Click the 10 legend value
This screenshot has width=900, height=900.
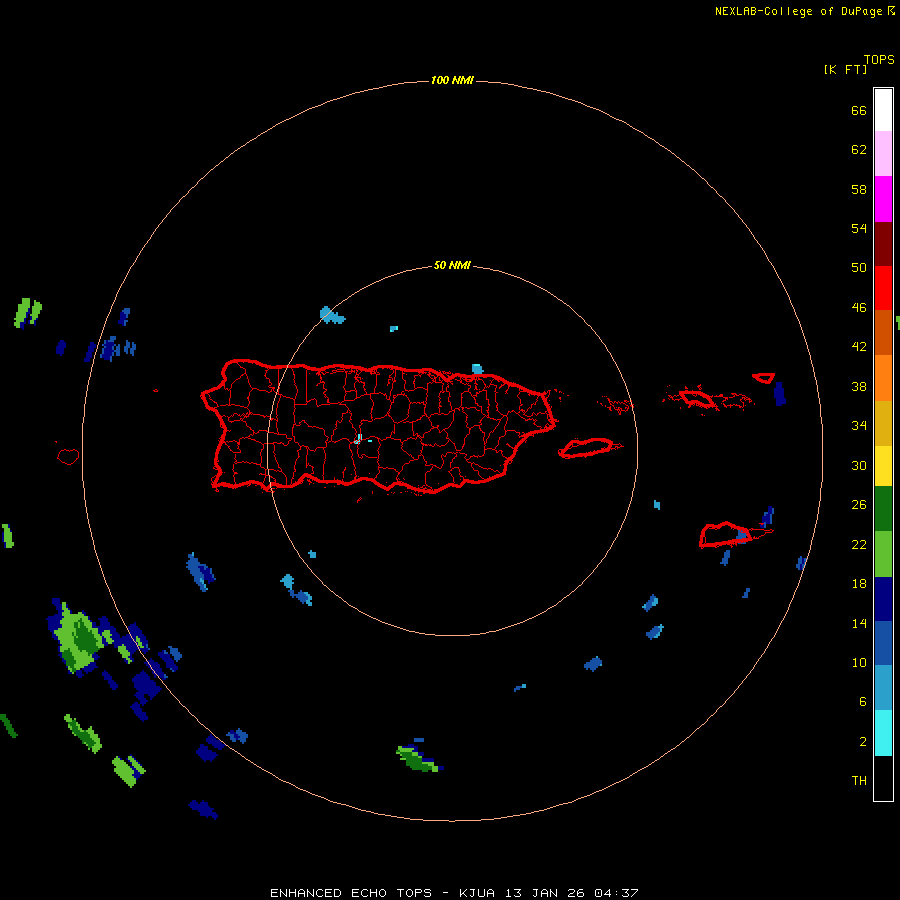pyautogui.click(x=859, y=663)
